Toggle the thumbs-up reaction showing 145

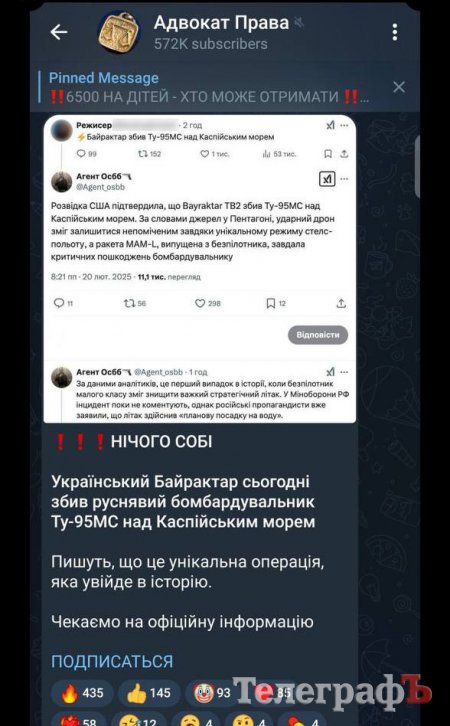[149, 693]
